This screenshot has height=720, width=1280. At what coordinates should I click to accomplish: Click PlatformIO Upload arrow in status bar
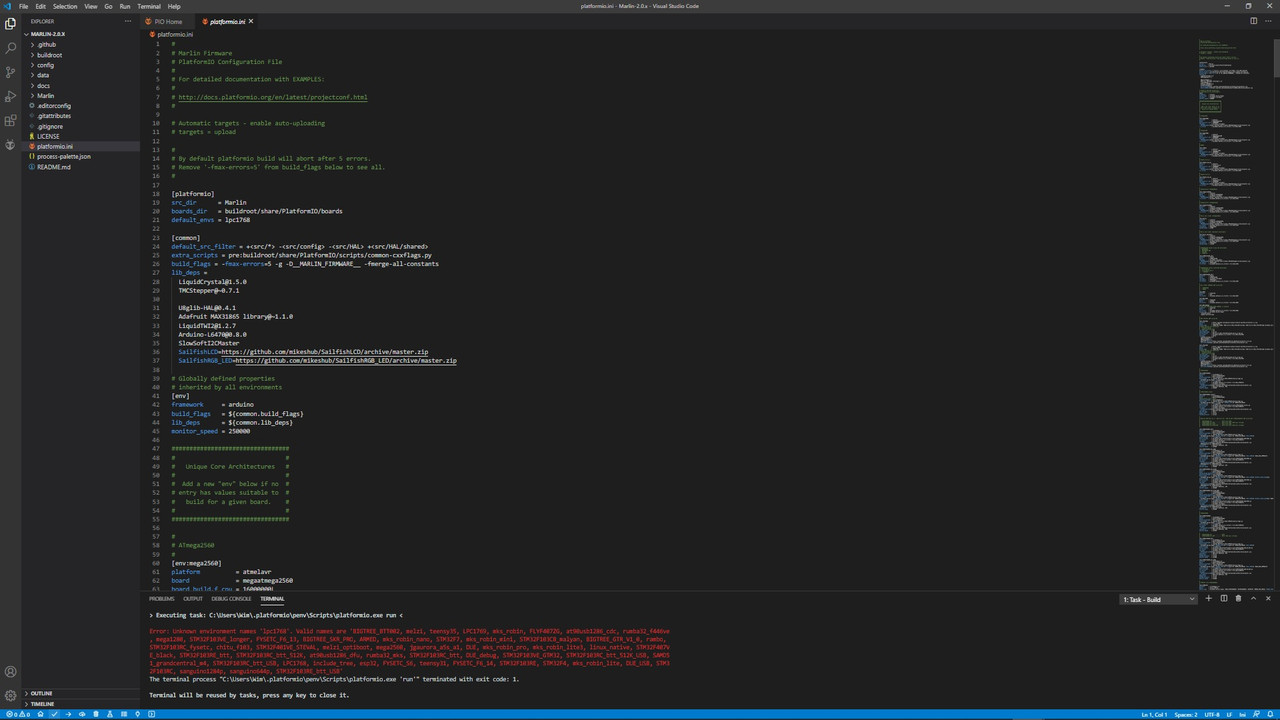pos(68,714)
